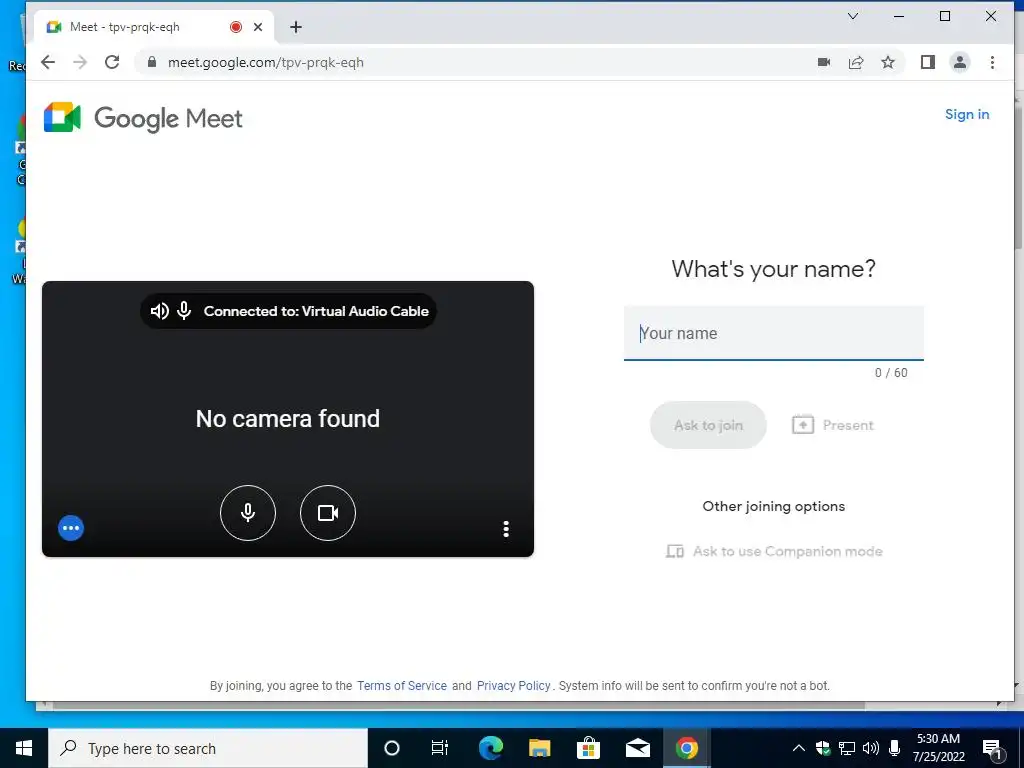Show hidden system tray icons
The image size is (1024, 768).
coord(798,748)
